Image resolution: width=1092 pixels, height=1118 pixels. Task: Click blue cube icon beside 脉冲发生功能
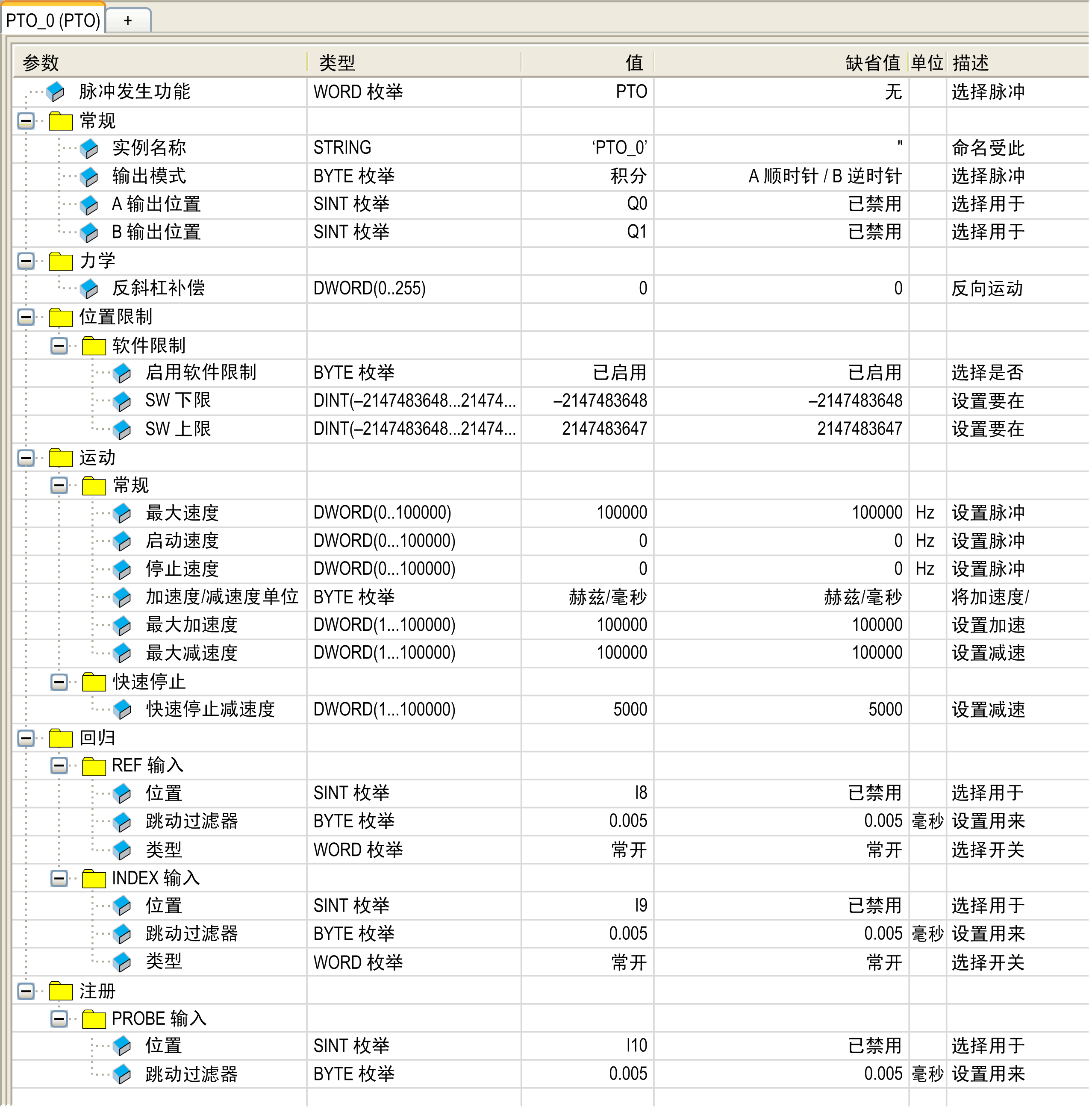click(x=55, y=92)
